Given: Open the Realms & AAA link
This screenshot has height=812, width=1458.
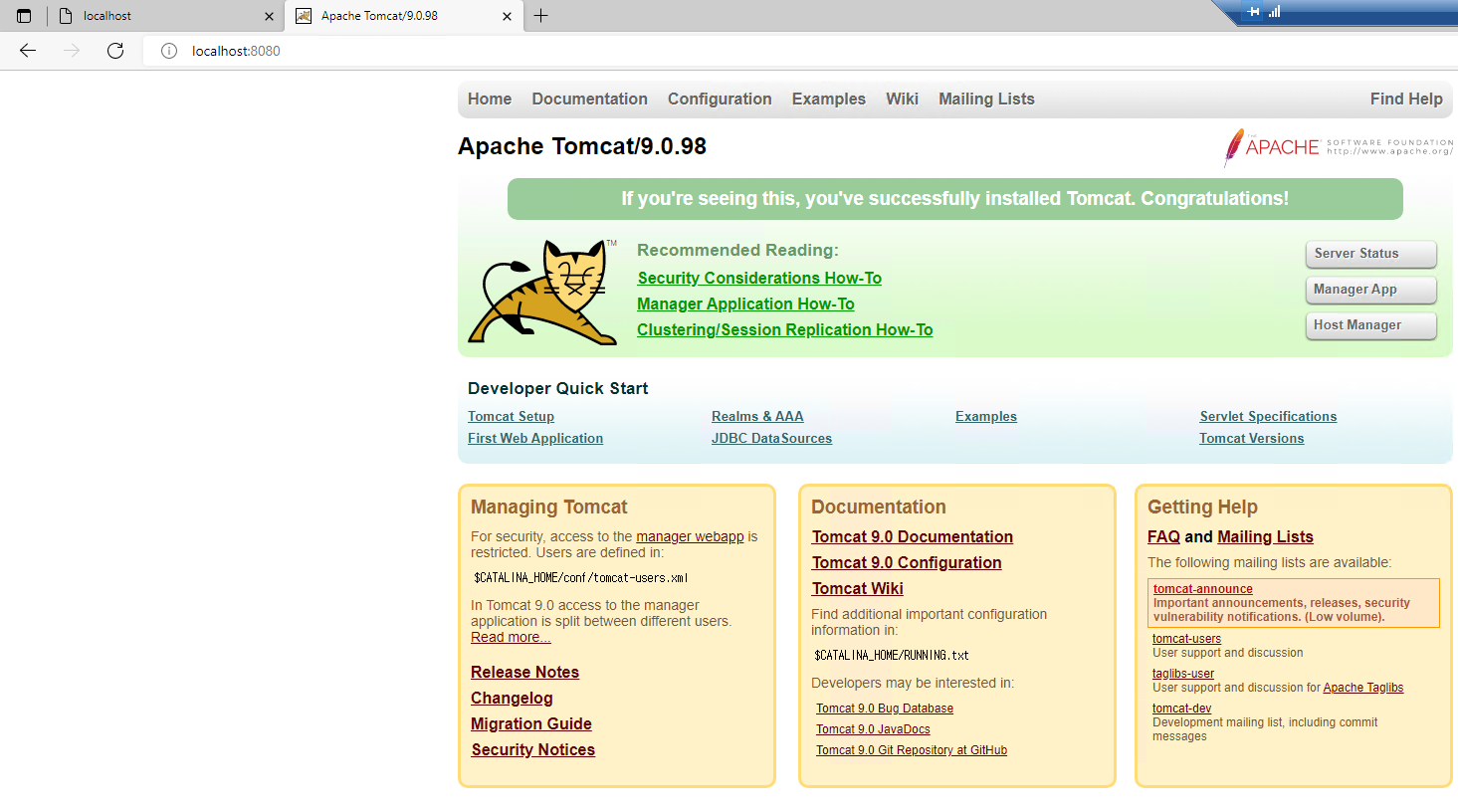Looking at the screenshot, I should 757,417.
